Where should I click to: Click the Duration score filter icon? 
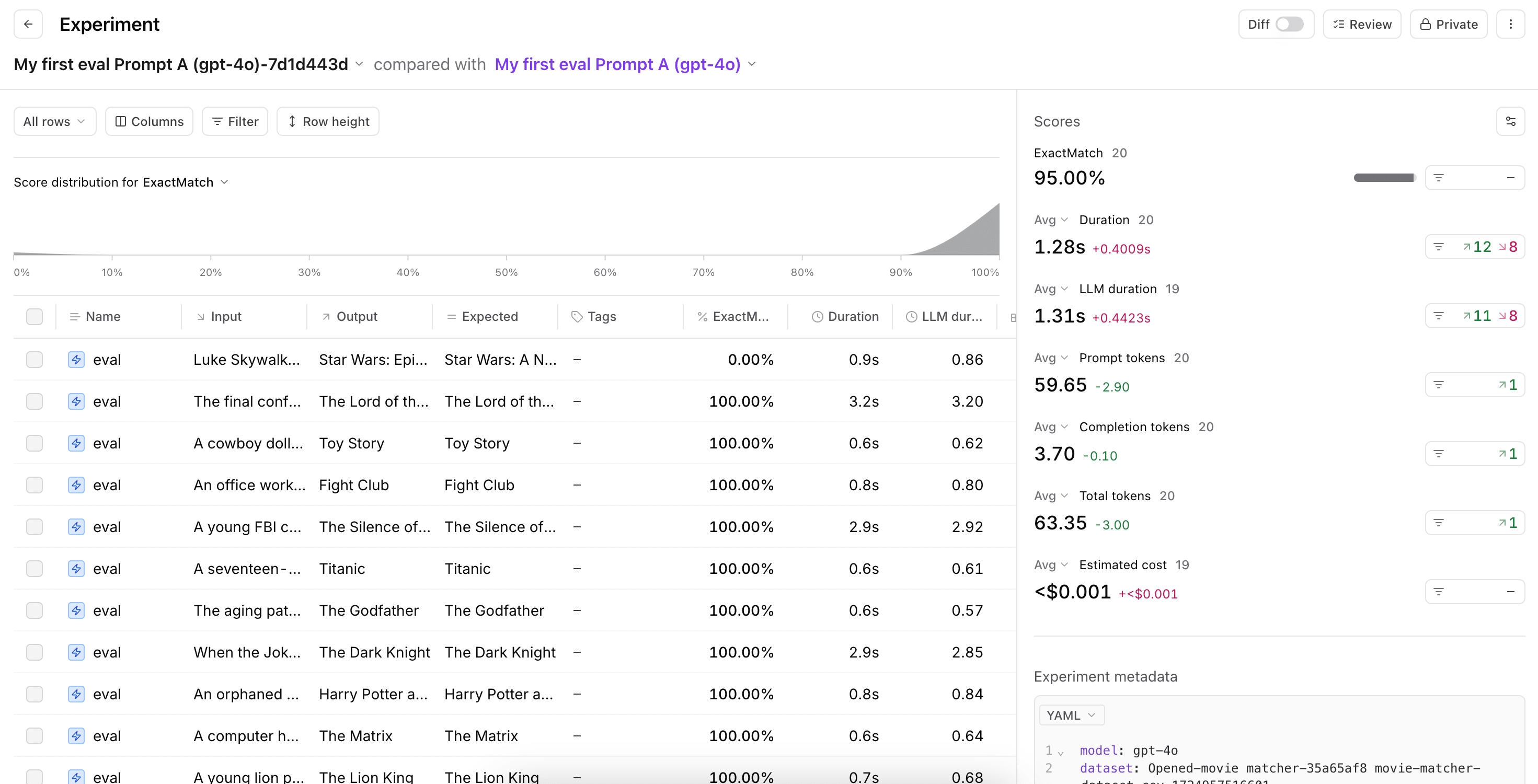tap(1439, 247)
